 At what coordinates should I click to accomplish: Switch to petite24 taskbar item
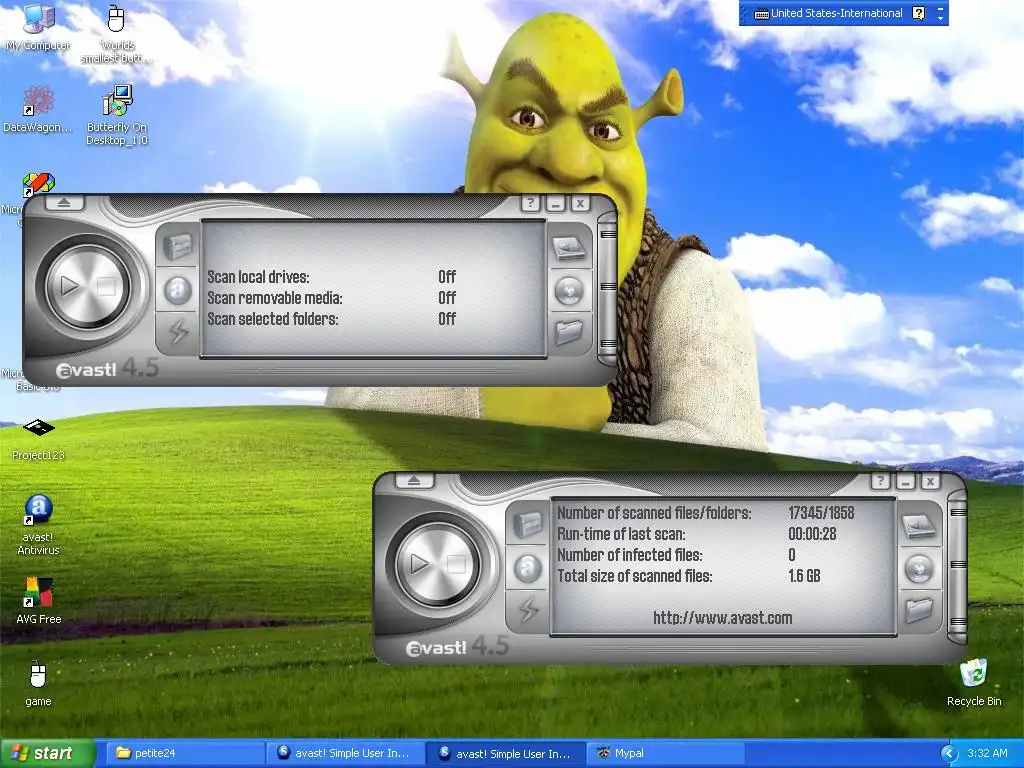(x=184, y=753)
